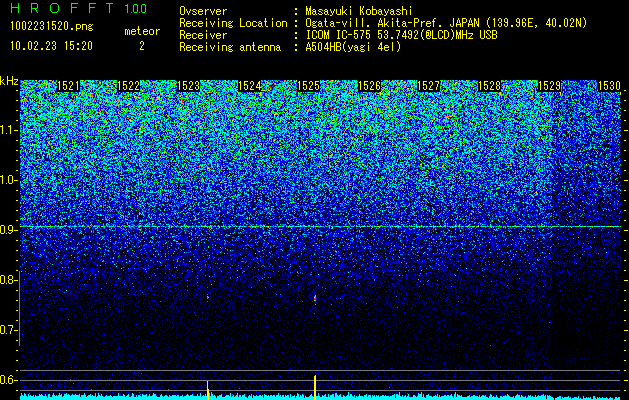Click the tall yellow power spike near 1525

[315, 387]
